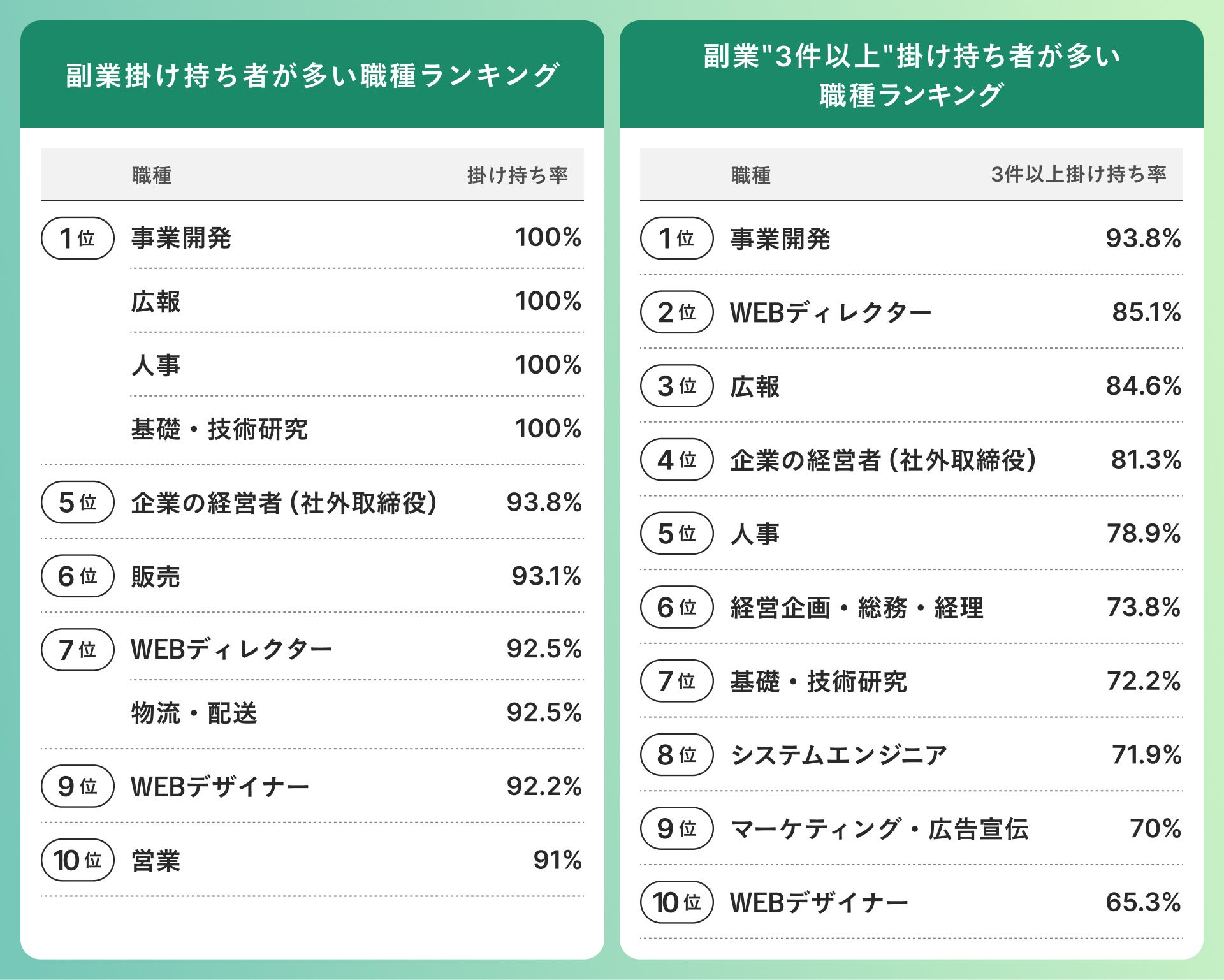Click the 5位 badge beside 企業の経営者 in left table

pyautogui.click(x=77, y=502)
